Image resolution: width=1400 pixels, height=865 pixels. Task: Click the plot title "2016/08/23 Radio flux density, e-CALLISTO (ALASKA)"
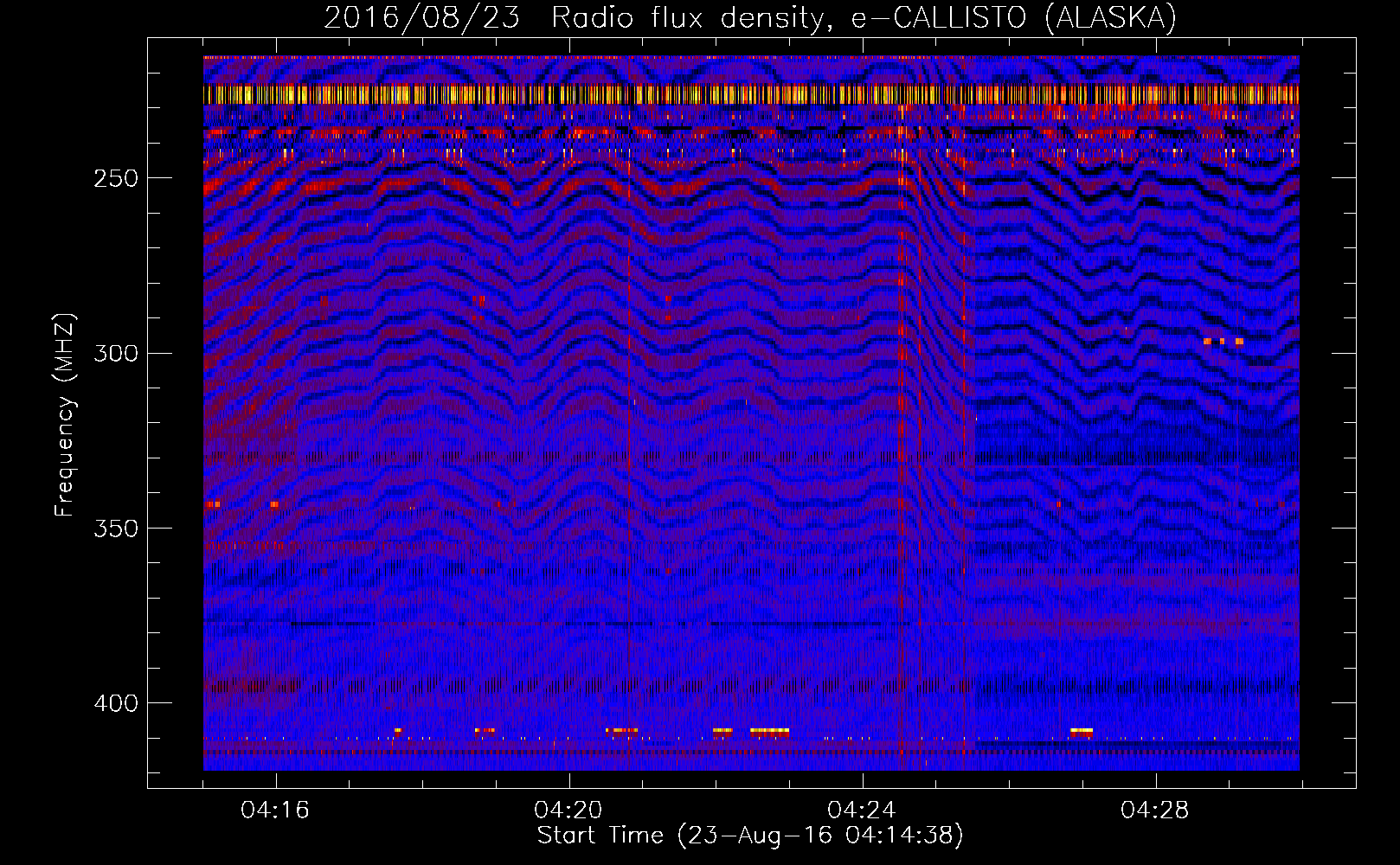750,17
